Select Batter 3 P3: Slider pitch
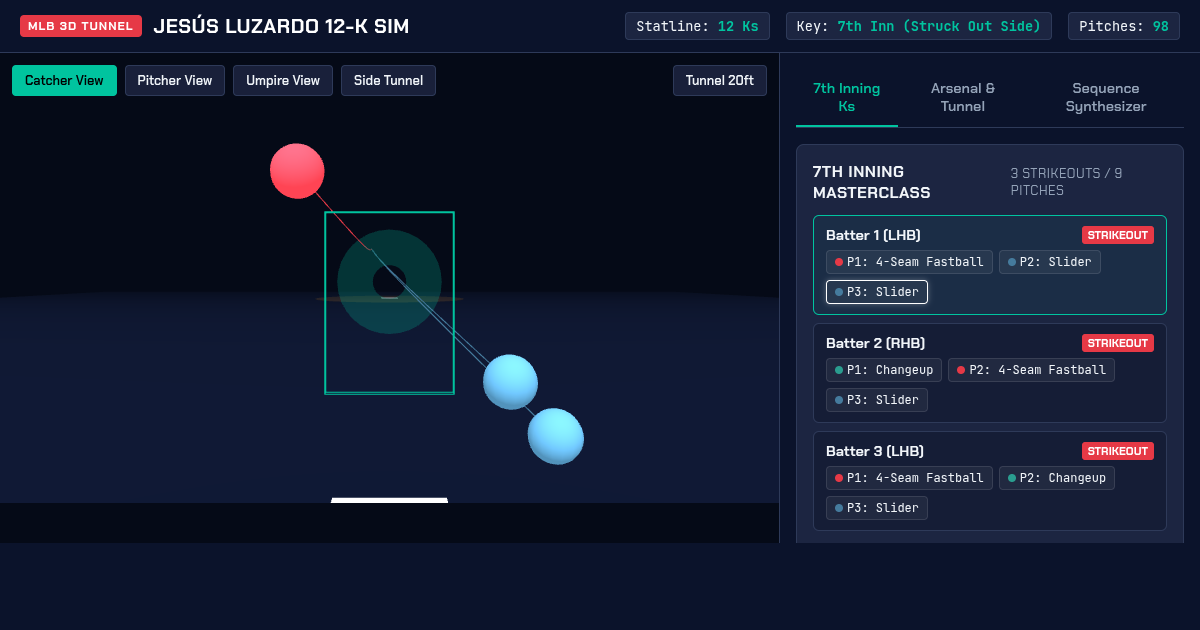The image size is (1200, 630). coord(877,508)
